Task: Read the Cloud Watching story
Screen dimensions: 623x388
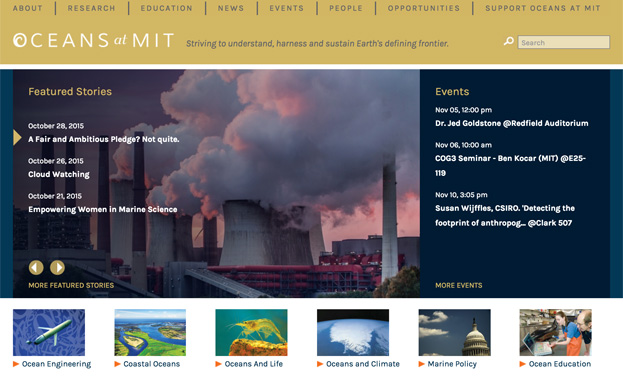Action: coord(59,174)
